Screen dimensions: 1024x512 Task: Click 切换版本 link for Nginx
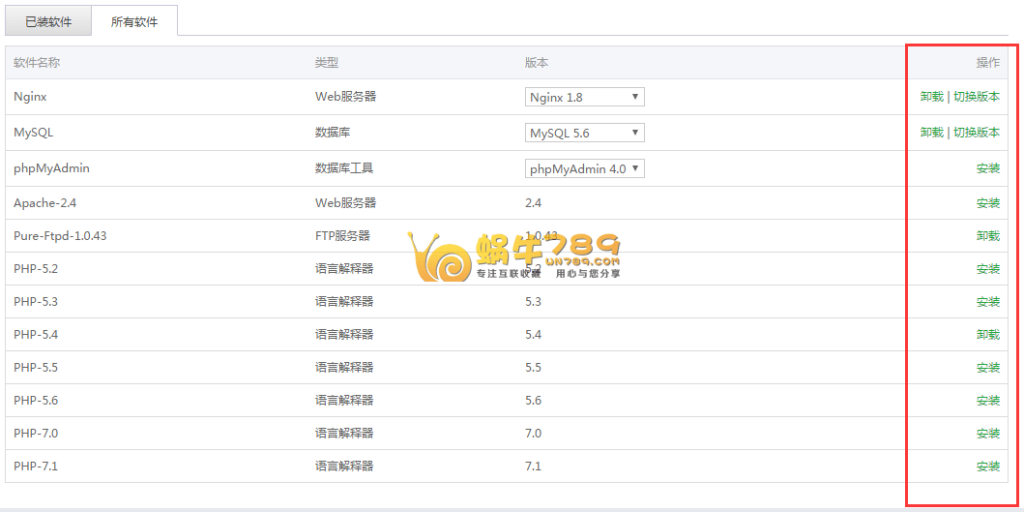(976, 97)
